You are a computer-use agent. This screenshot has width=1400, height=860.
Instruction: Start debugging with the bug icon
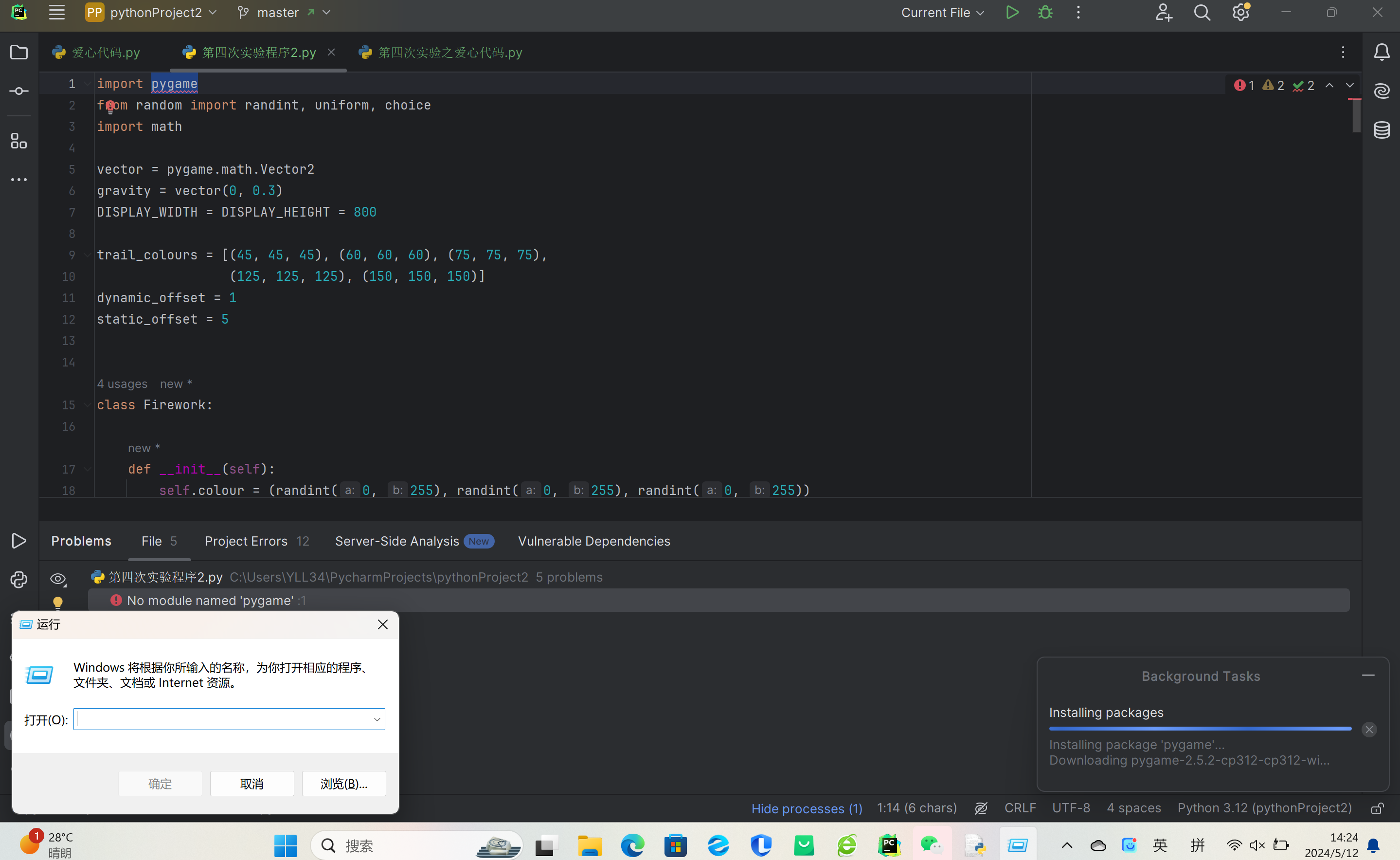(1045, 13)
